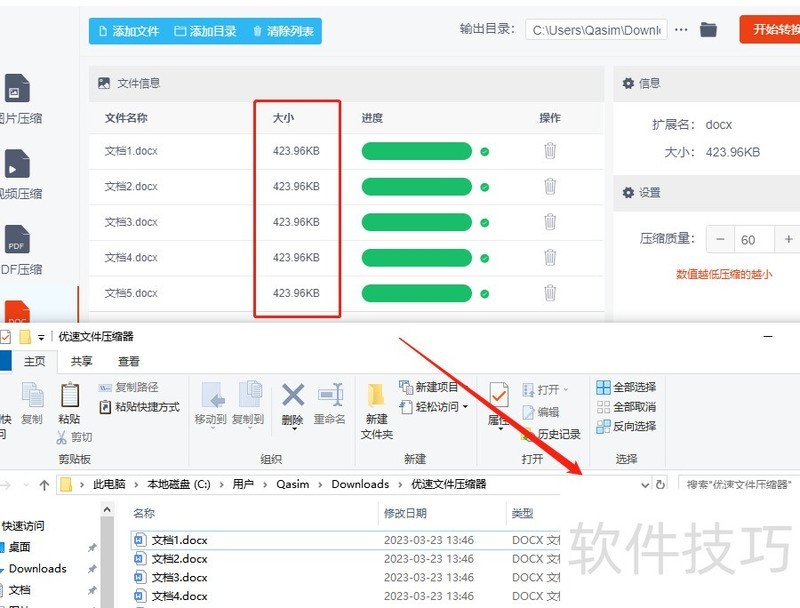Select 视频压缩 sidebar icon
The image size is (800, 608).
tap(17, 164)
